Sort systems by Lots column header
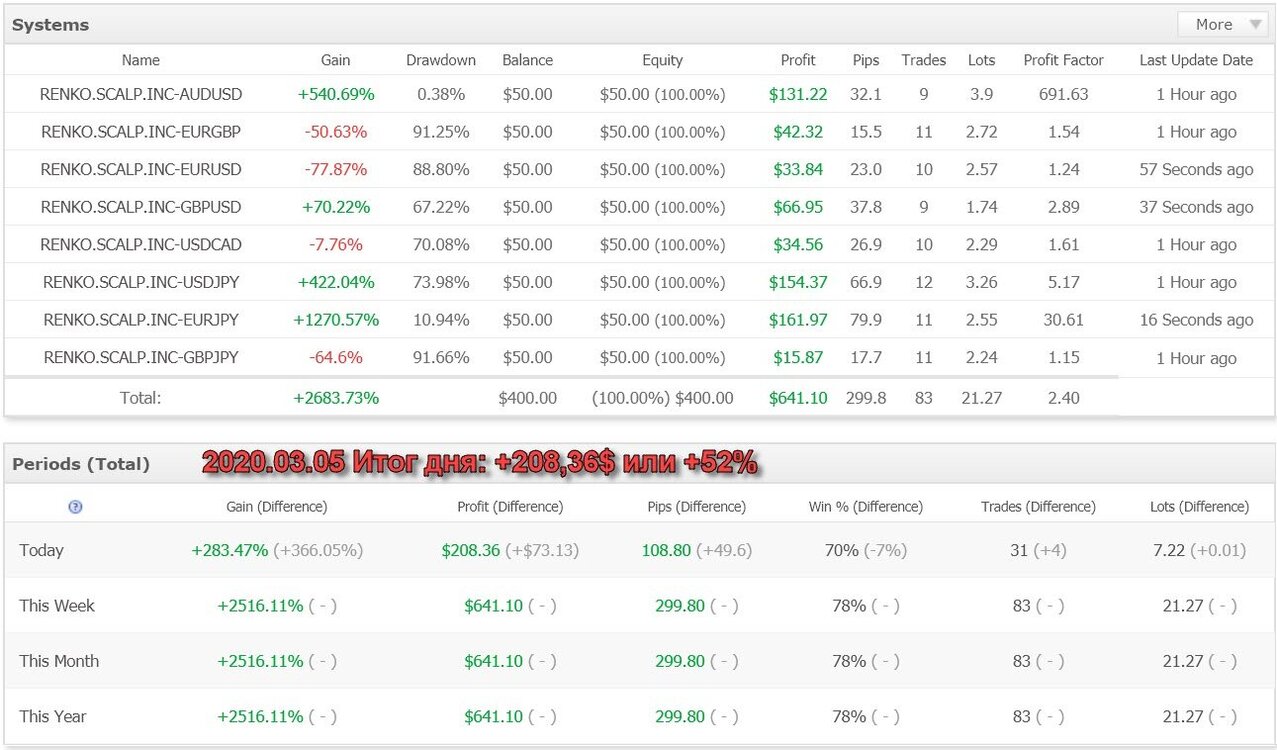1277x750 pixels. click(982, 60)
